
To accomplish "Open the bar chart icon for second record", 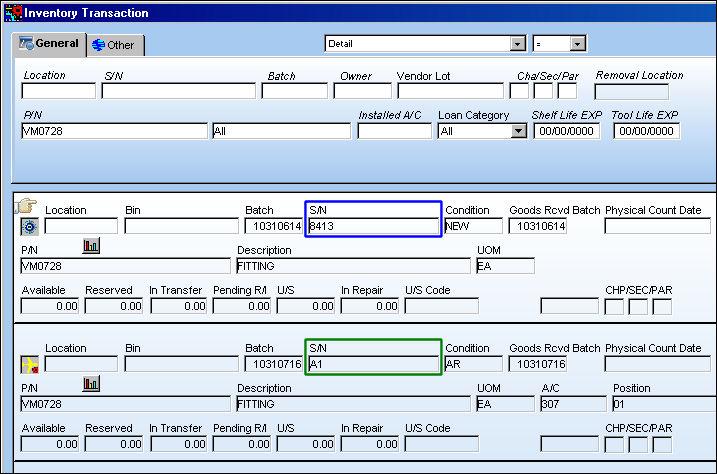I will coord(91,384).
